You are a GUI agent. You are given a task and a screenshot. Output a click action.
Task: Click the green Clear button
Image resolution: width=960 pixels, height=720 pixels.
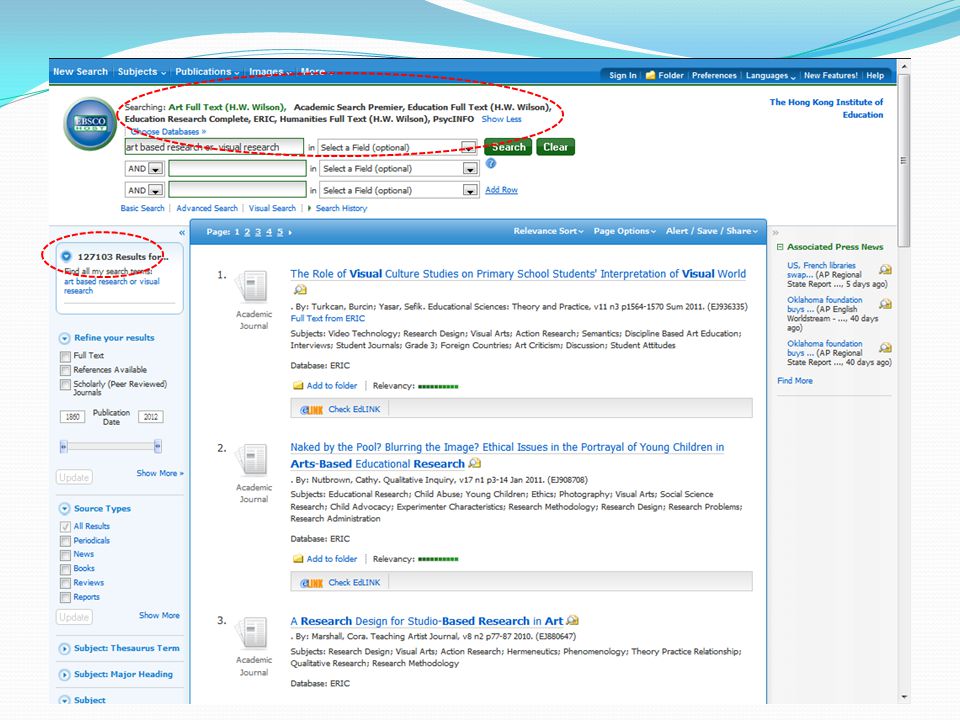pos(555,147)
